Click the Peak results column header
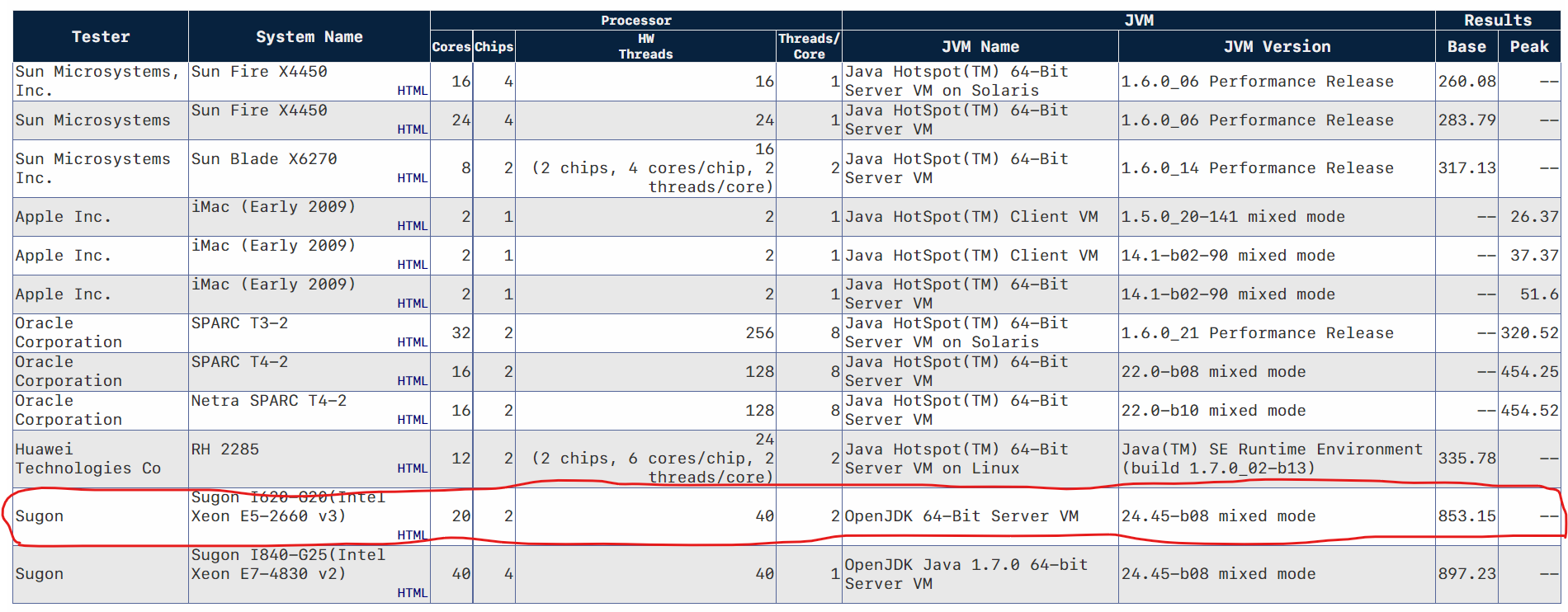The height and width of the screenshot is (612, 1568). [1529, 47]
